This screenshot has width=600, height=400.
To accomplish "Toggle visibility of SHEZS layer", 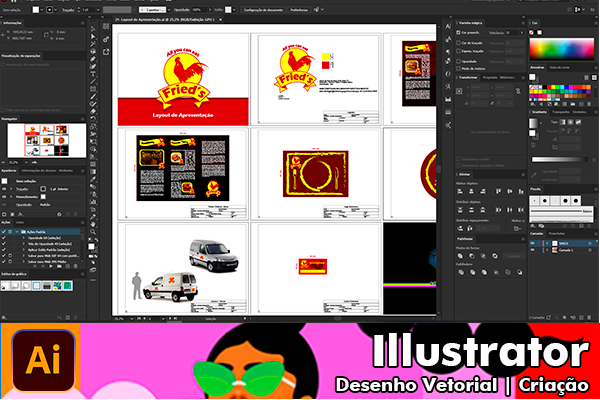I will tap(532, 243).
